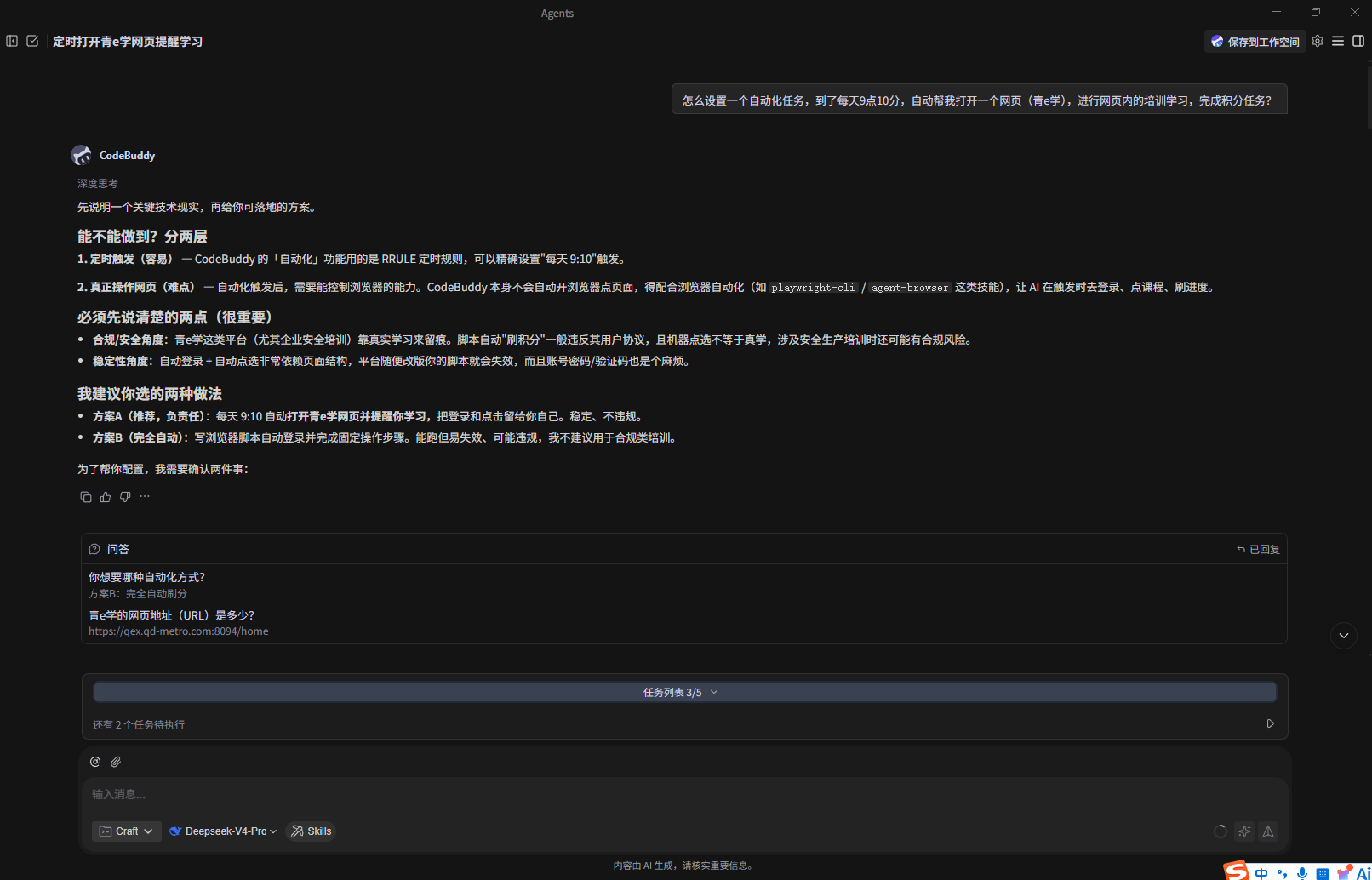Image resolution: width=1372 pixels, height=880 pixels.
Task: Focus the 输入消息 message input field
Action: [x=685, y=794]
